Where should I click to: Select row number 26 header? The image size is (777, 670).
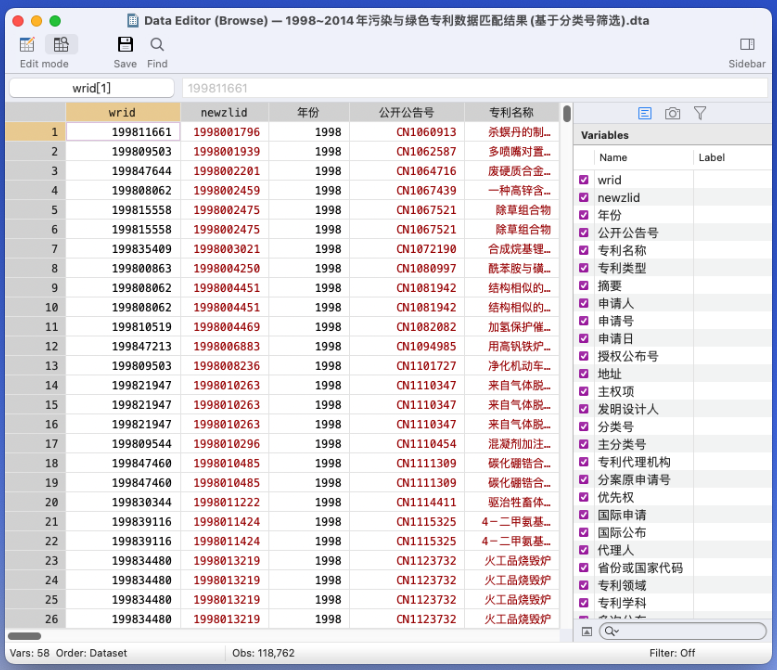coord(36,619)
